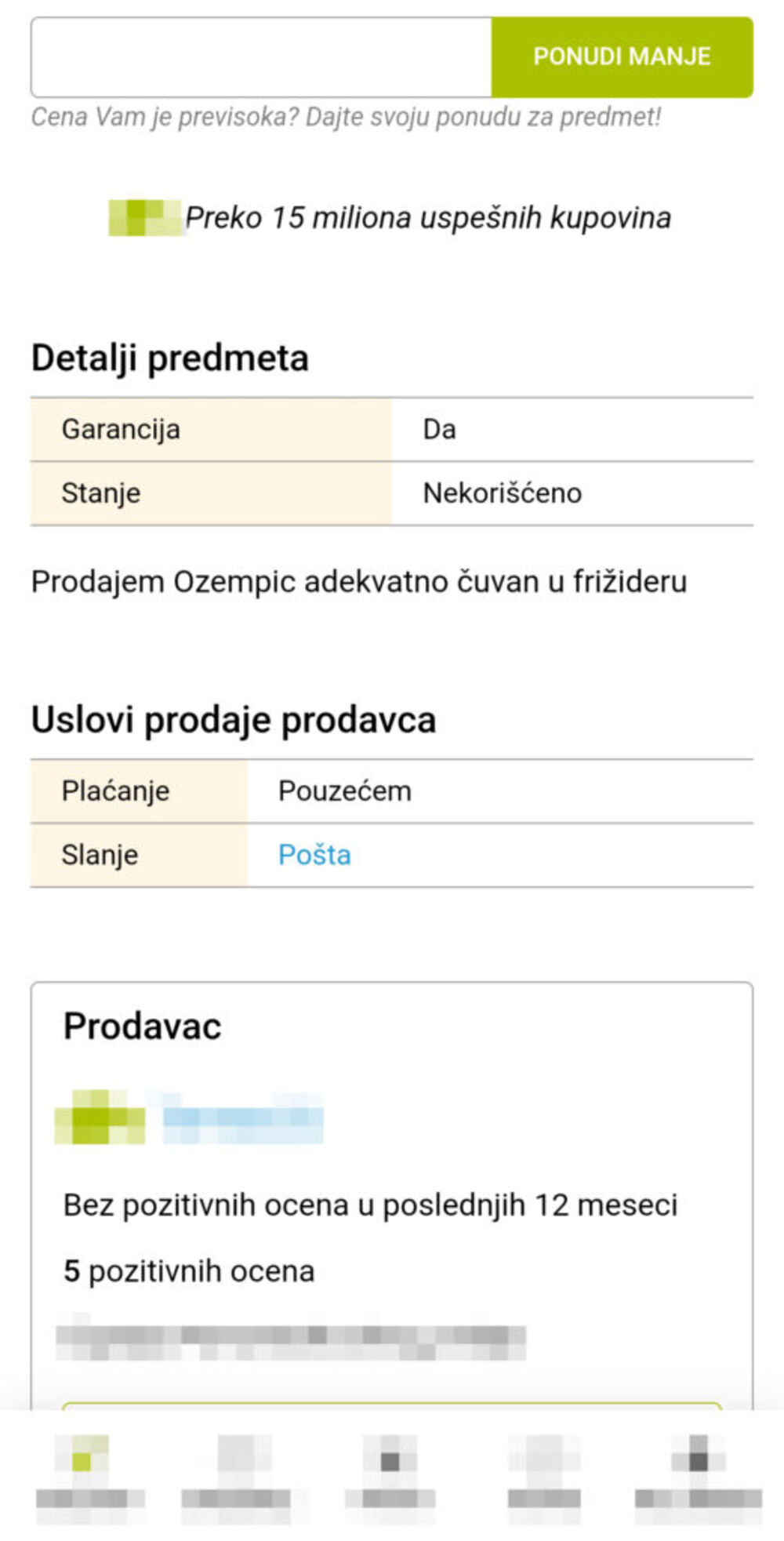Click the Pouzećem payment value
Viewport: 784px width, 1541px height.
point(344,791)
